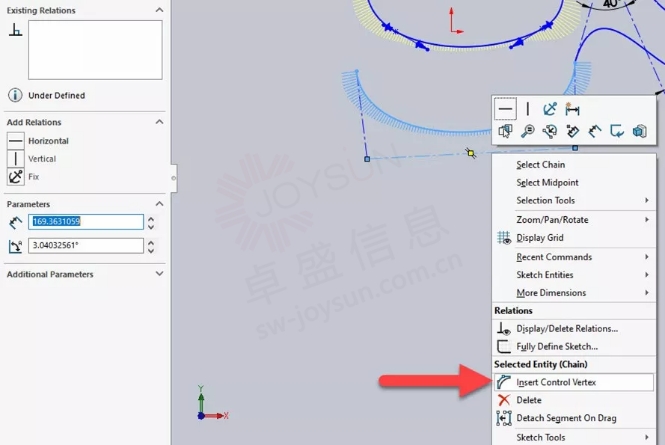Click Horizontal relation icon in Add Relations

(x=16, y=141)
